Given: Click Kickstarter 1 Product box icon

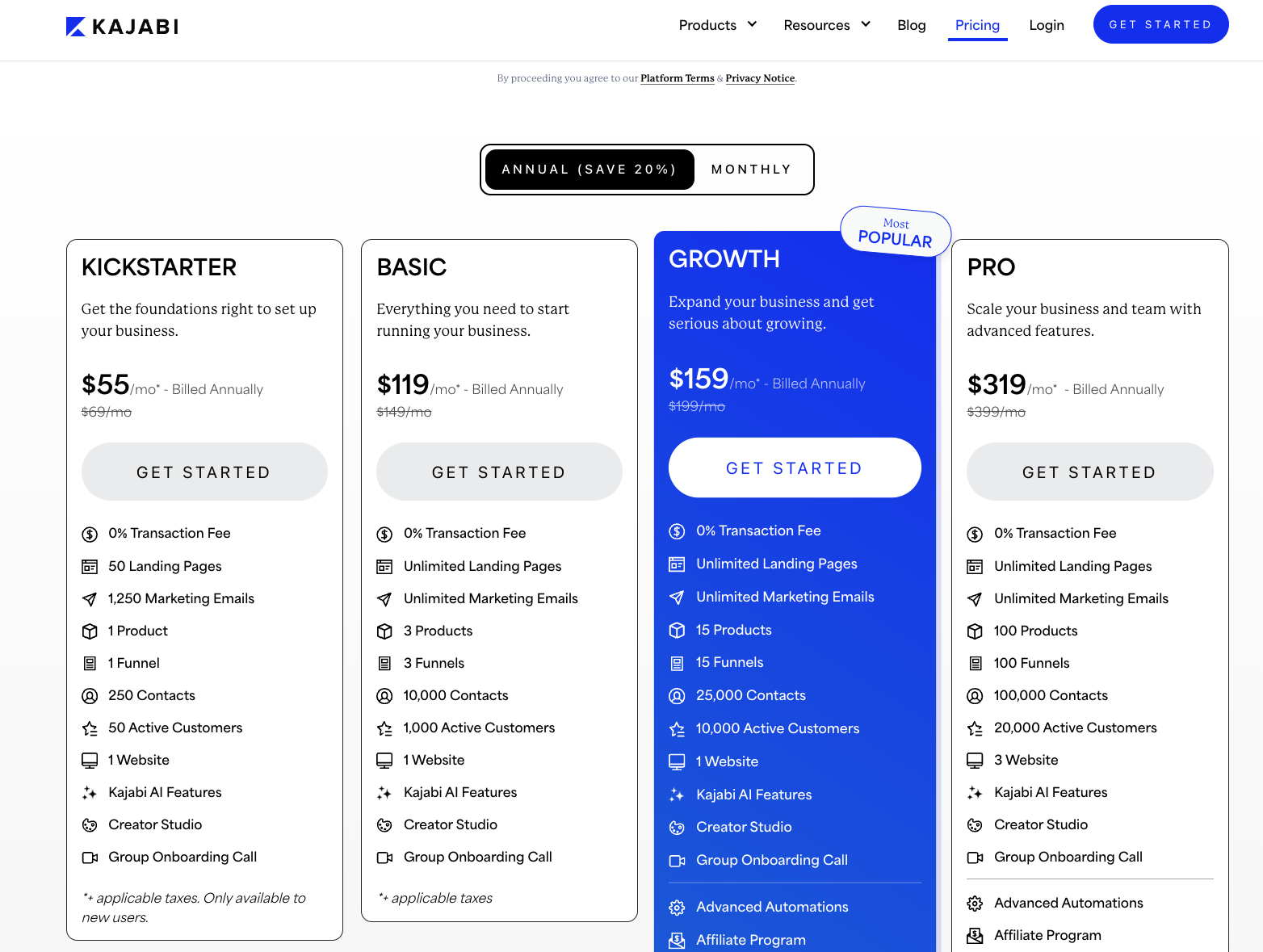Looking at the screenshot, I should [90, 631].
